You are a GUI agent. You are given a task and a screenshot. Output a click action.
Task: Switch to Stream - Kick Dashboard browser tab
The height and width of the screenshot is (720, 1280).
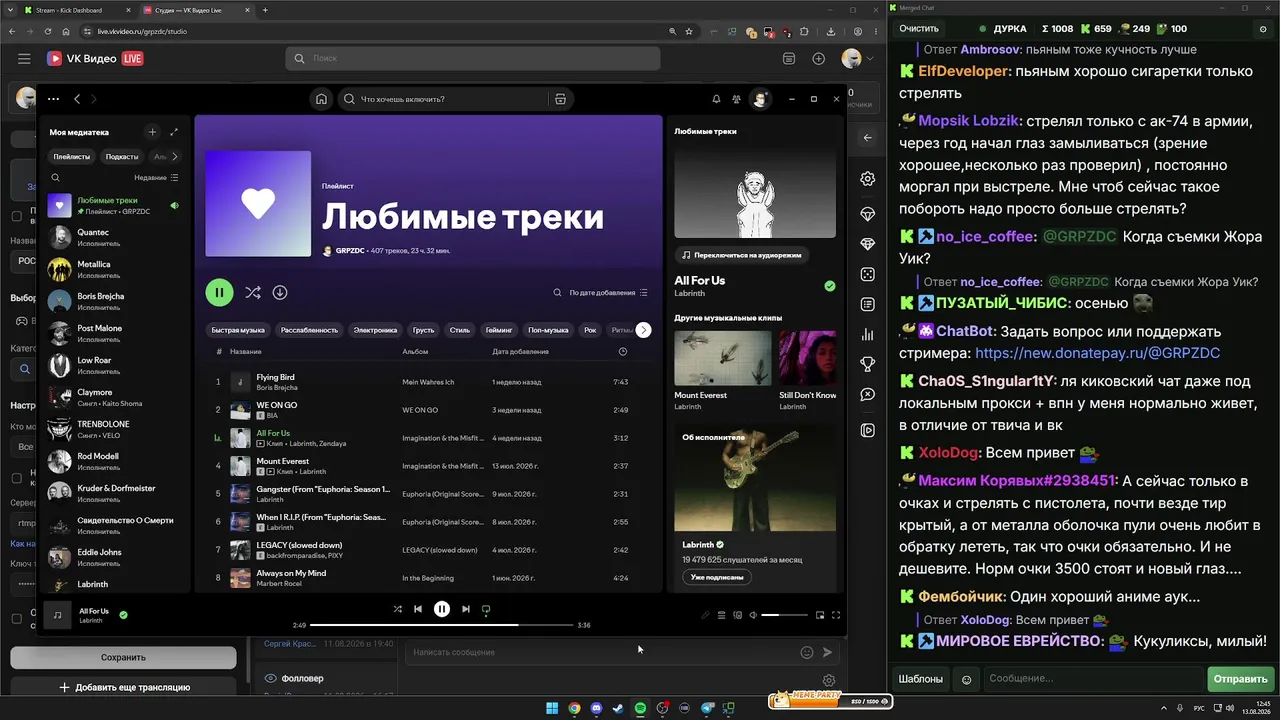click(x=77, y=10)
